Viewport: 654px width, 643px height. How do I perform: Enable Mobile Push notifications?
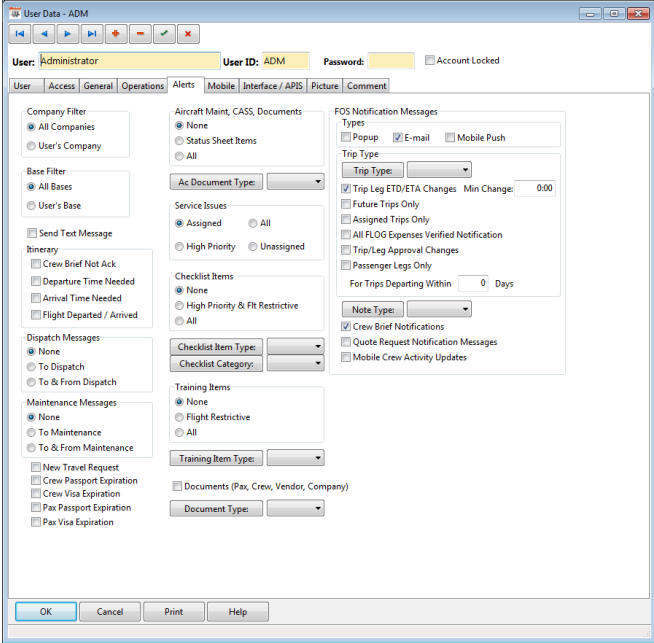450,138
